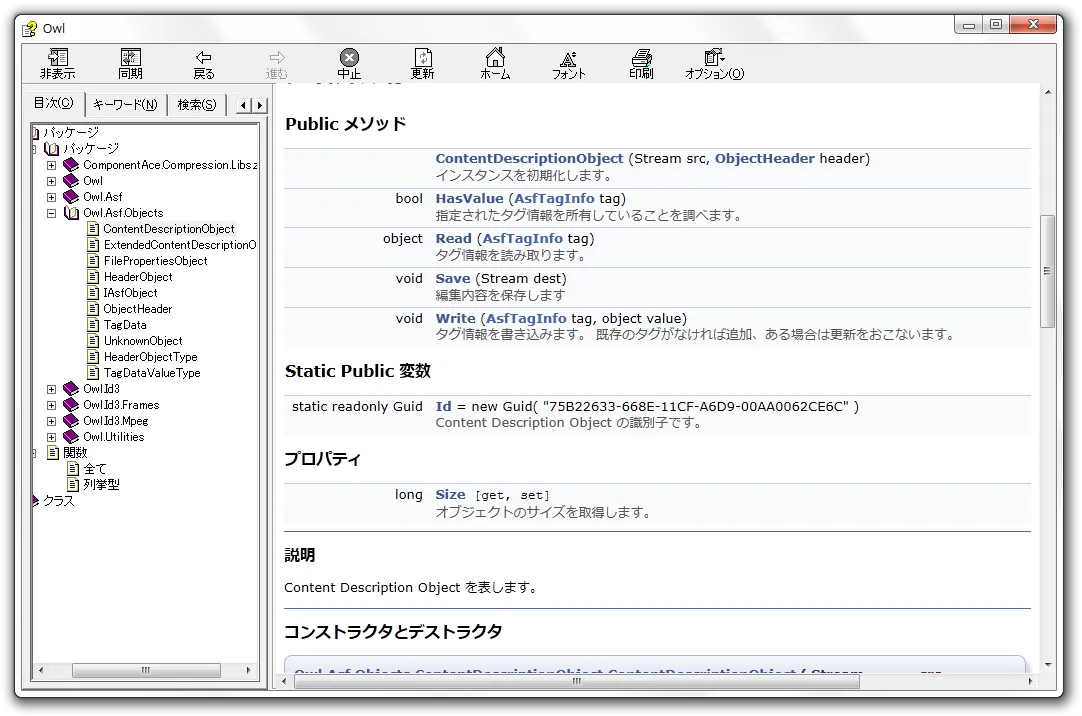
Task: Expand the ComponentAce.Compression.Libs tree node
Action: (x=52, y=165)
